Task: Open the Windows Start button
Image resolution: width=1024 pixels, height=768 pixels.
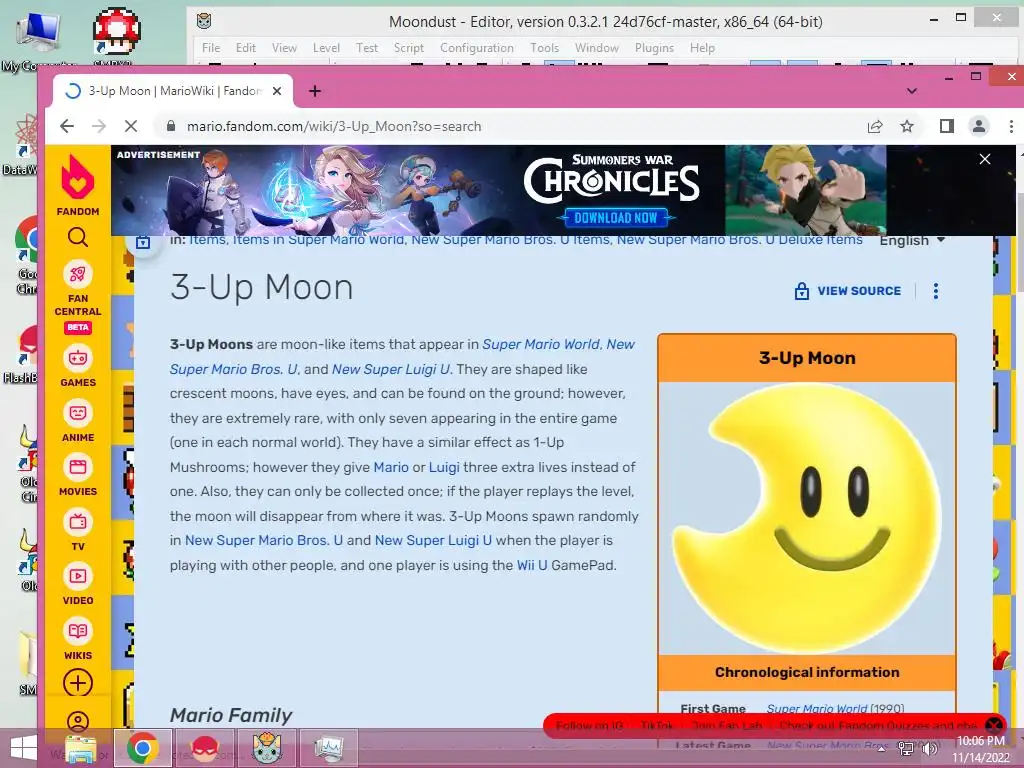Action: [x=24, y=748]
